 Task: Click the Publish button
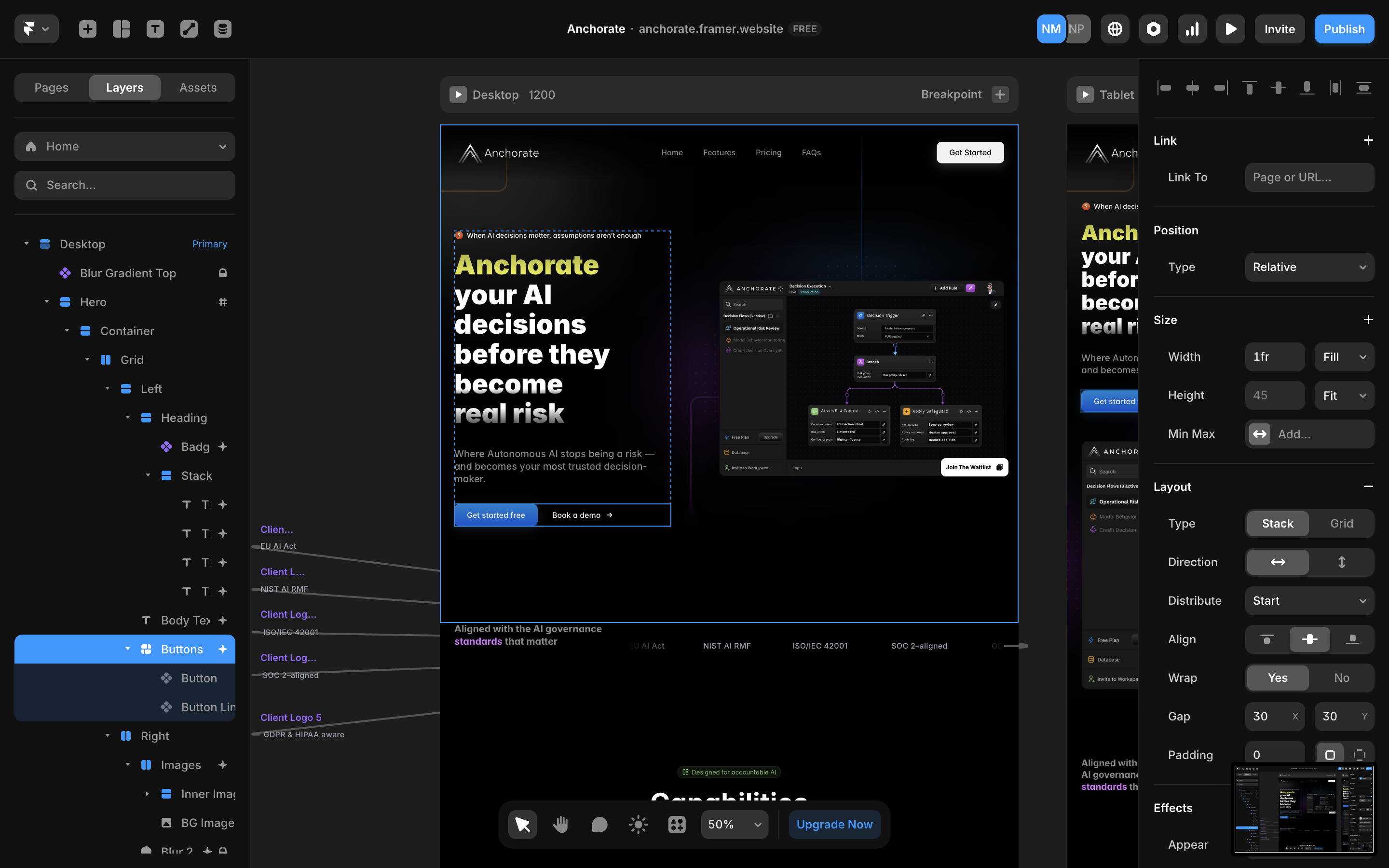1344,29
